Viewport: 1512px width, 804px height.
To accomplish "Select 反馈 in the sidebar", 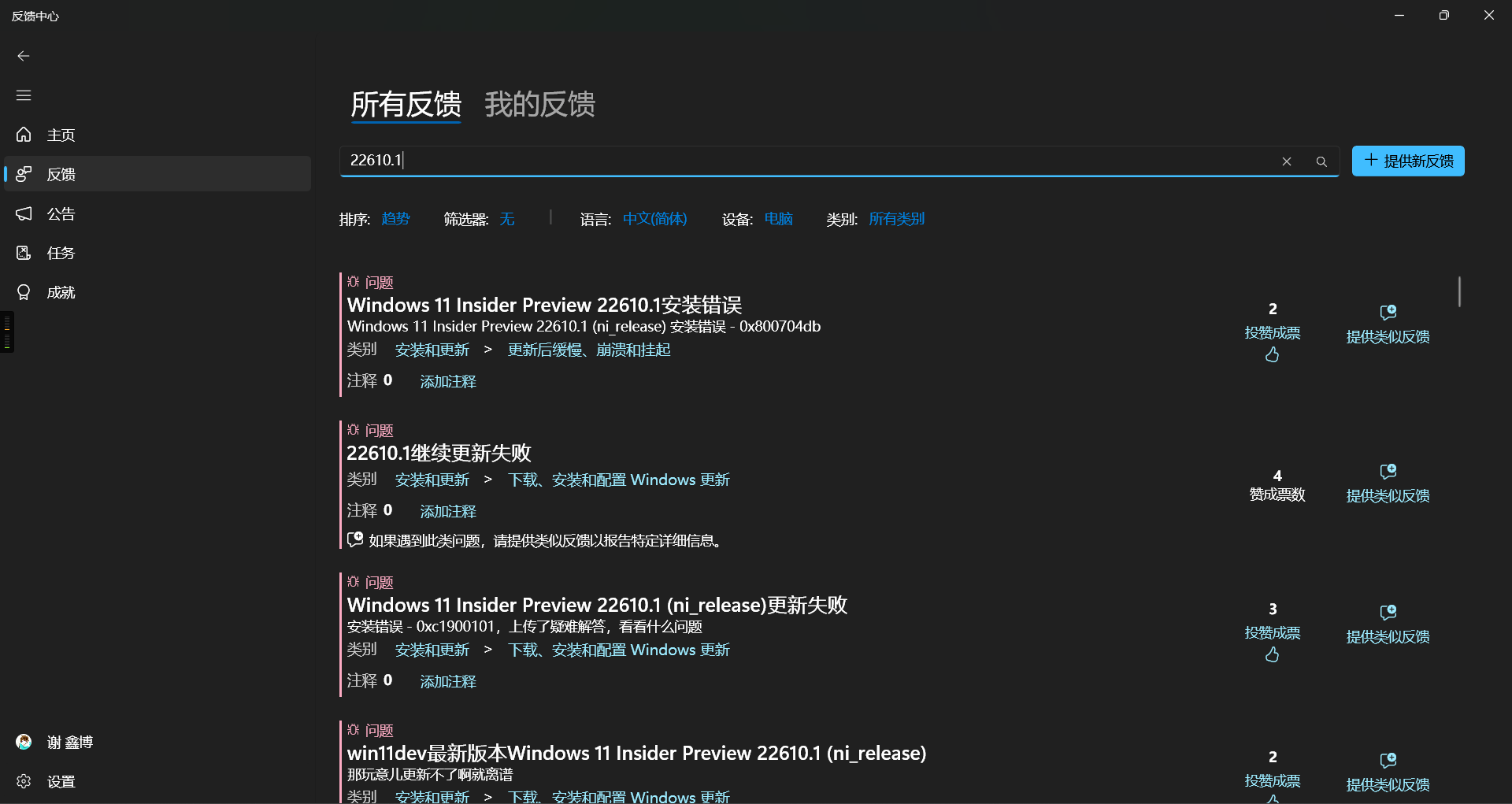I will pyautogui.click(x=157, y=174).
